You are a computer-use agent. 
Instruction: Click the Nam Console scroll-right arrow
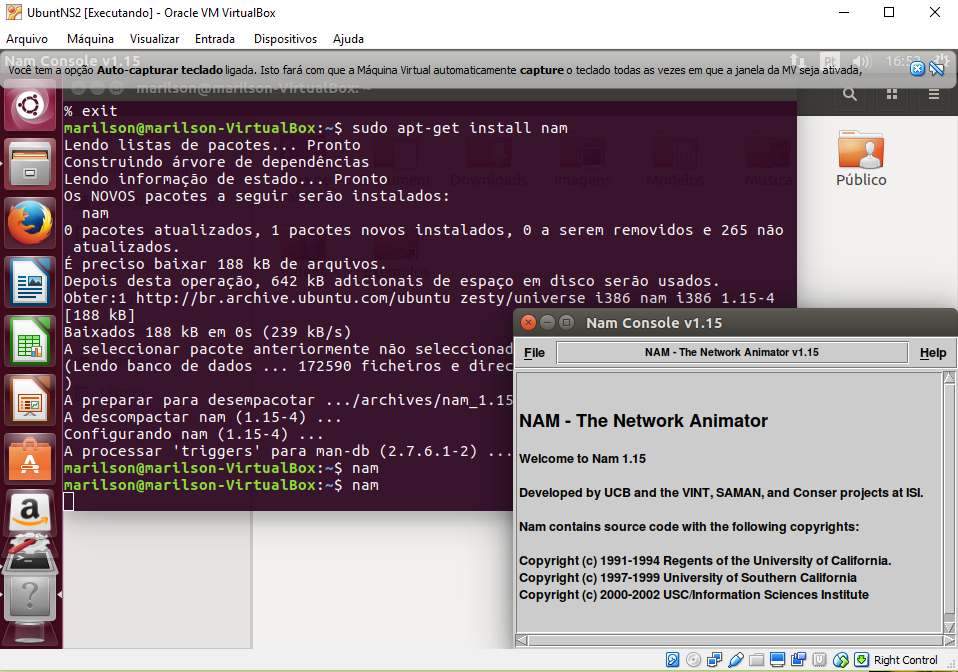949,640
